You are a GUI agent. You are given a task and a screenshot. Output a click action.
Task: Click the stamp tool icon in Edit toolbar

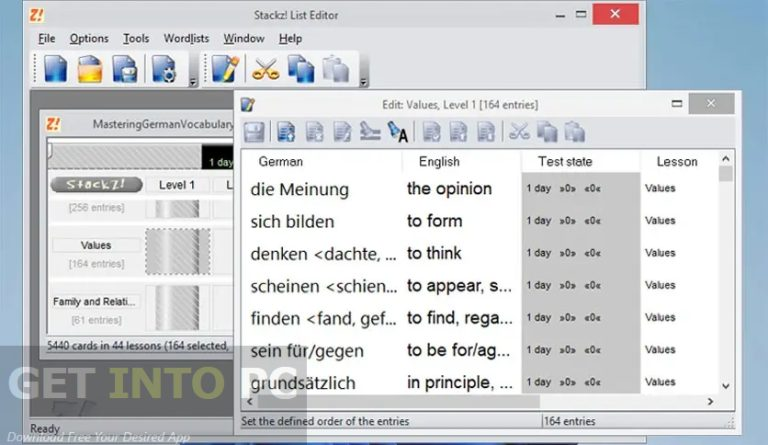370,132
